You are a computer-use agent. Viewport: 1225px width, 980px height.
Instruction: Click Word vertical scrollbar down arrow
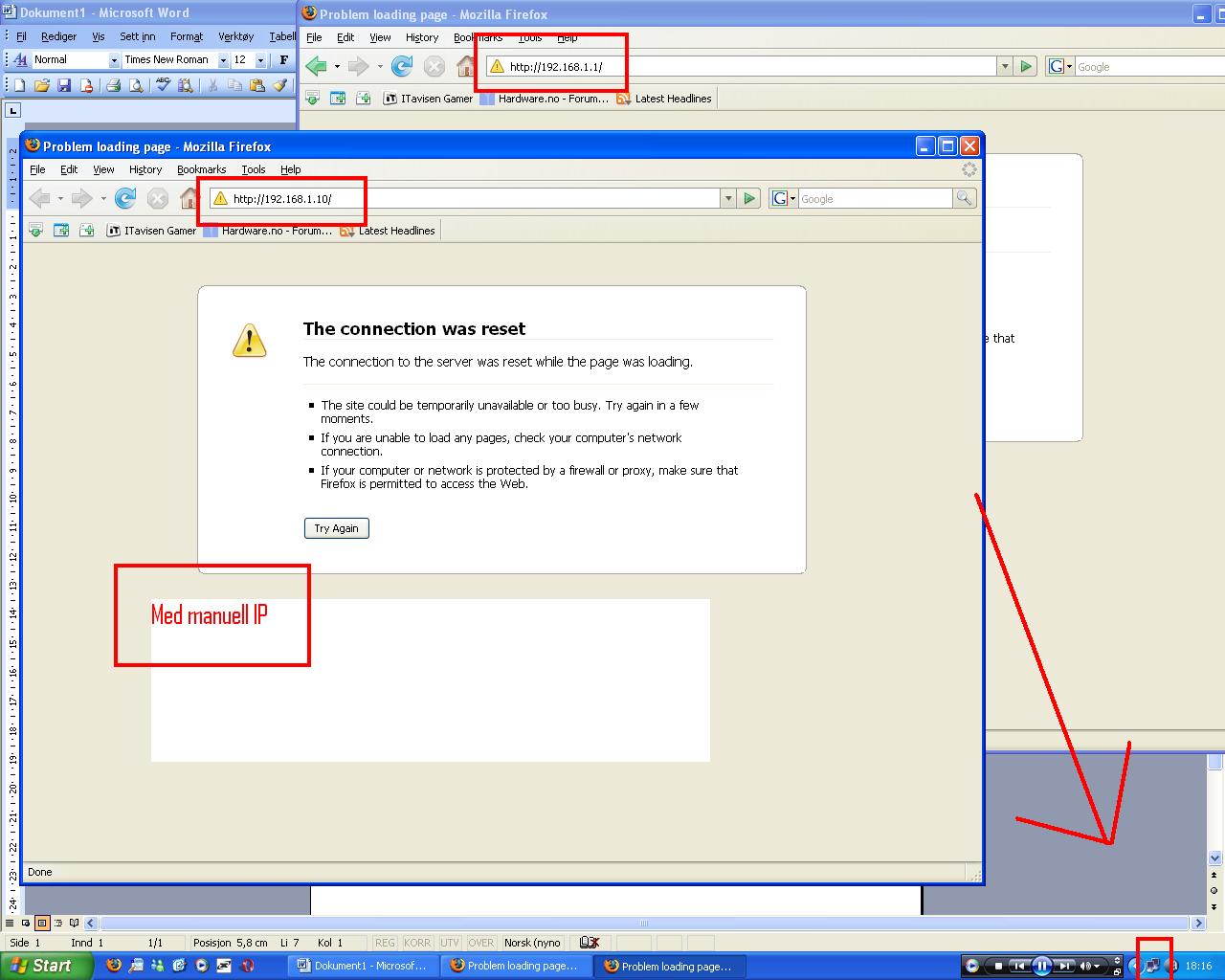[1215, 858]
